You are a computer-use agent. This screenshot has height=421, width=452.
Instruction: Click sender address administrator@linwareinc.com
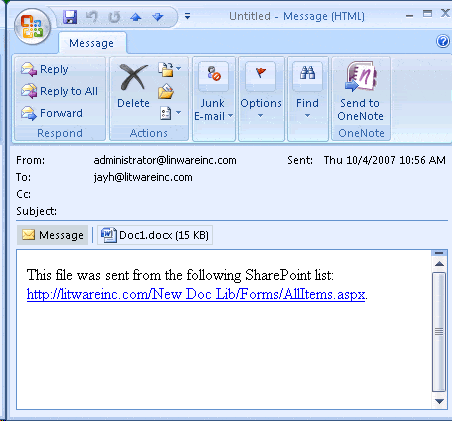point(165,160)
